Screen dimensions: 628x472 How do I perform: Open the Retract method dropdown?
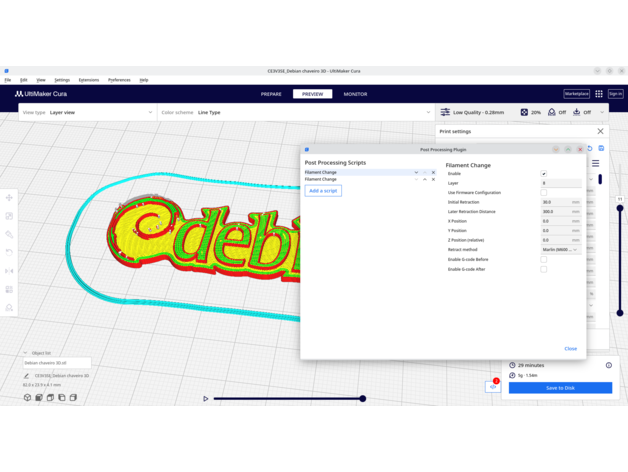(x=561, y=250)
